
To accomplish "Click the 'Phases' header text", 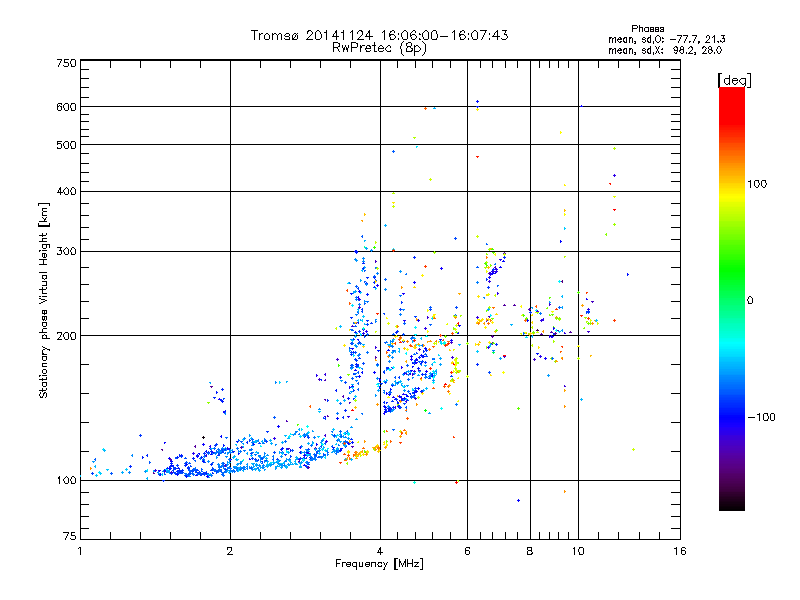I will click(x=647, y=29).
